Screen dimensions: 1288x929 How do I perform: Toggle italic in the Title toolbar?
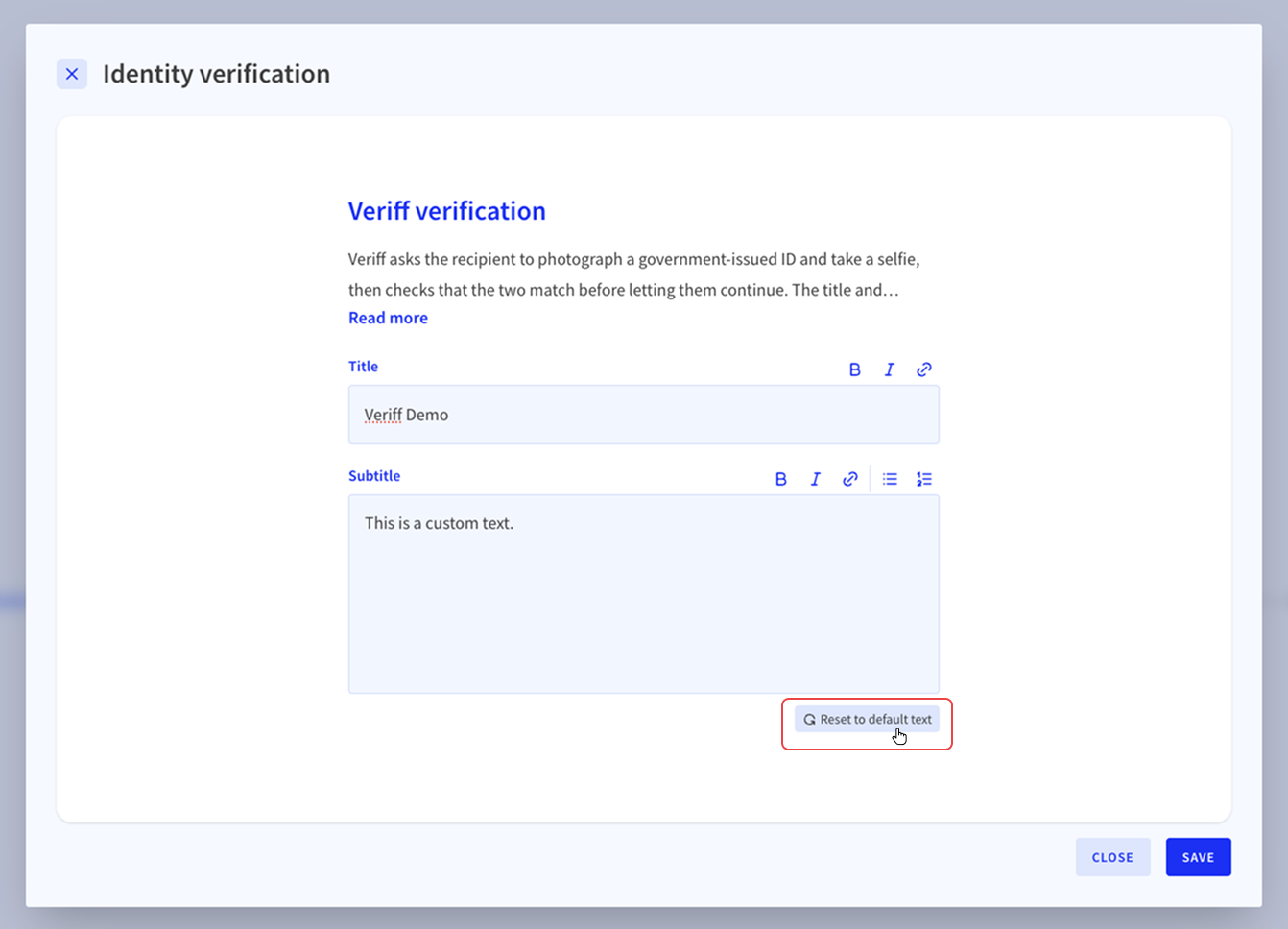point(889,369)
